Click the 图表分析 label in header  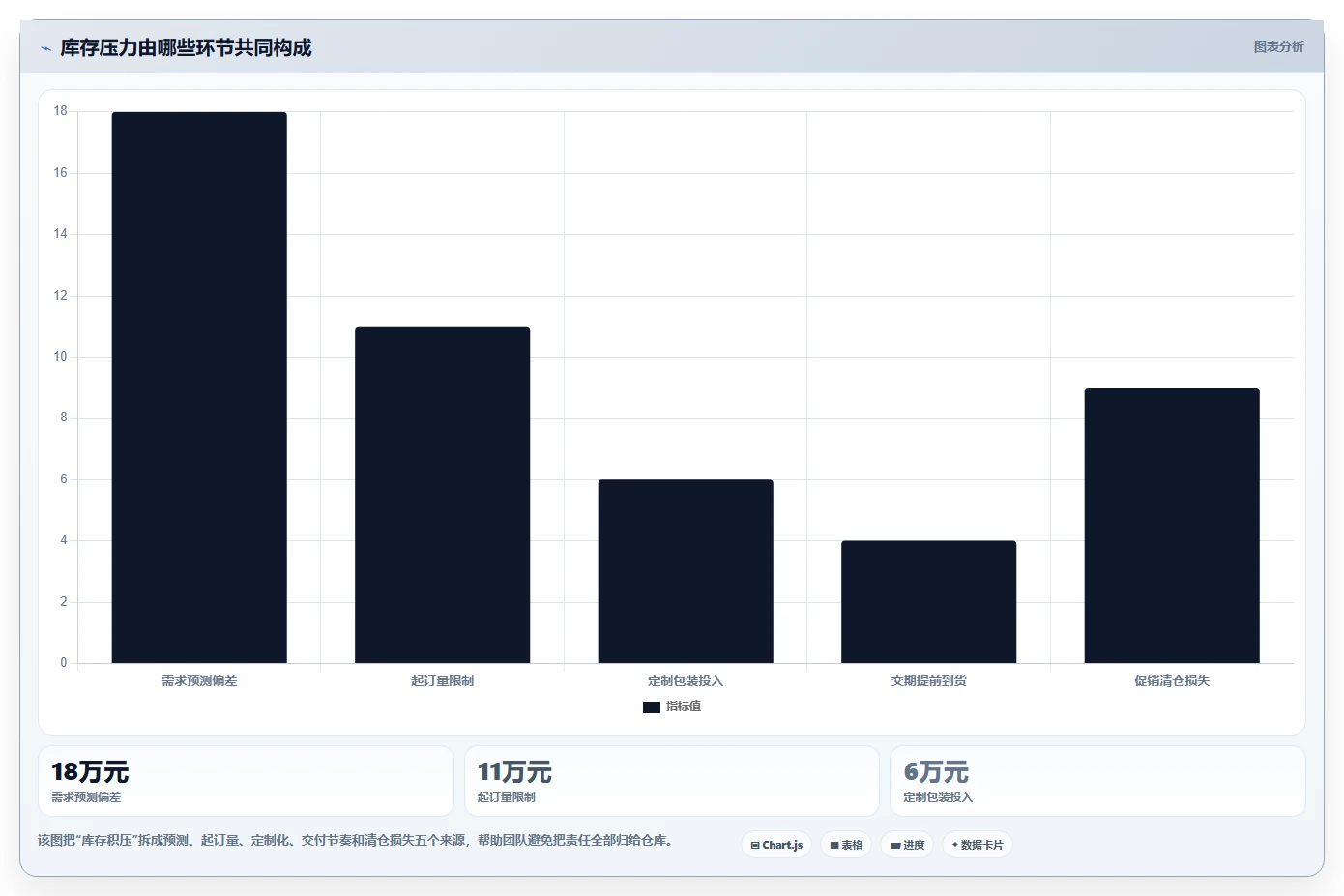pos(1278,46)
